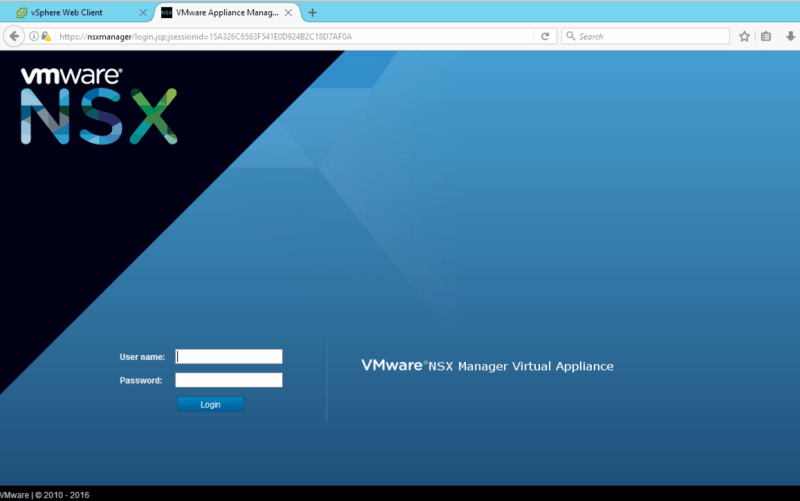Click into the Password field
Viewport: 800px width, 501px height.
tap(229, 380)
